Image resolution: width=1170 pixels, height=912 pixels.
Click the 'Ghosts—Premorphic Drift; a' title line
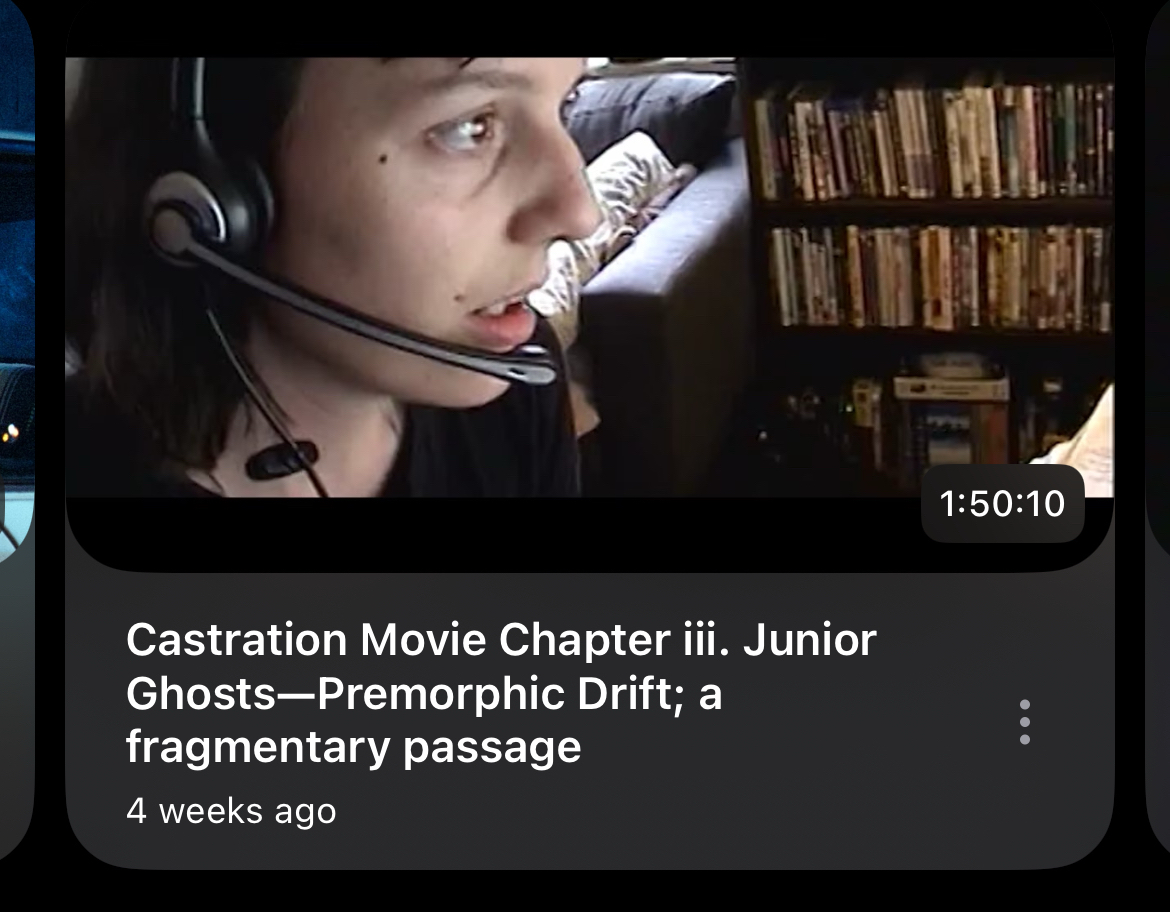pos(424,694)
